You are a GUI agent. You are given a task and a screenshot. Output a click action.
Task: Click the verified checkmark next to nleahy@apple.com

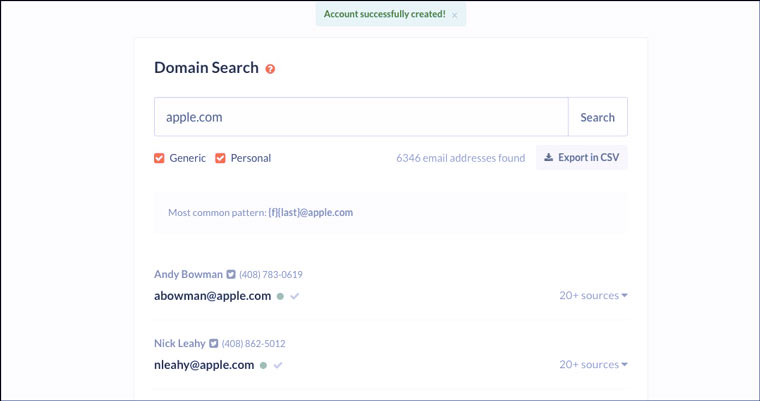pos(278,365)
